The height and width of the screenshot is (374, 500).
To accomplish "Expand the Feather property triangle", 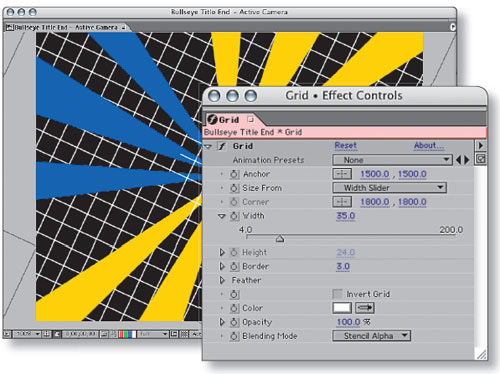I will [222, 280].
